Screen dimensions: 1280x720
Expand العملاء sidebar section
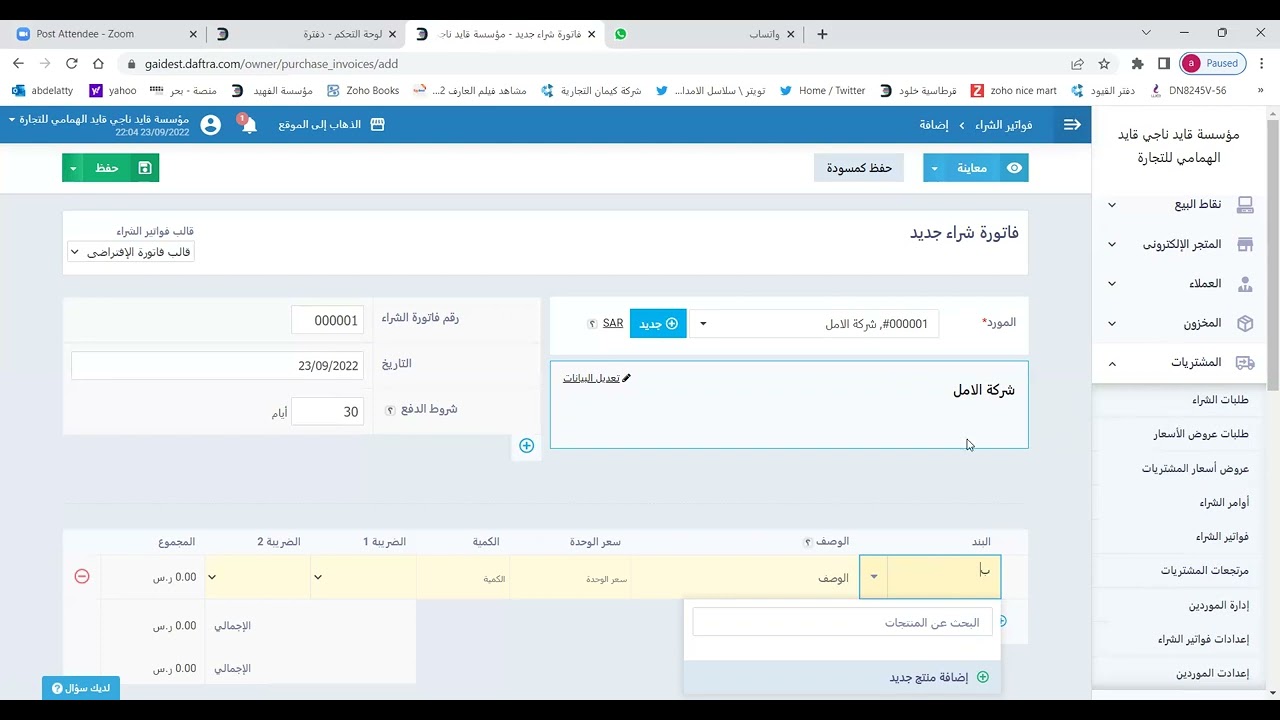(x=1180, y=284)
